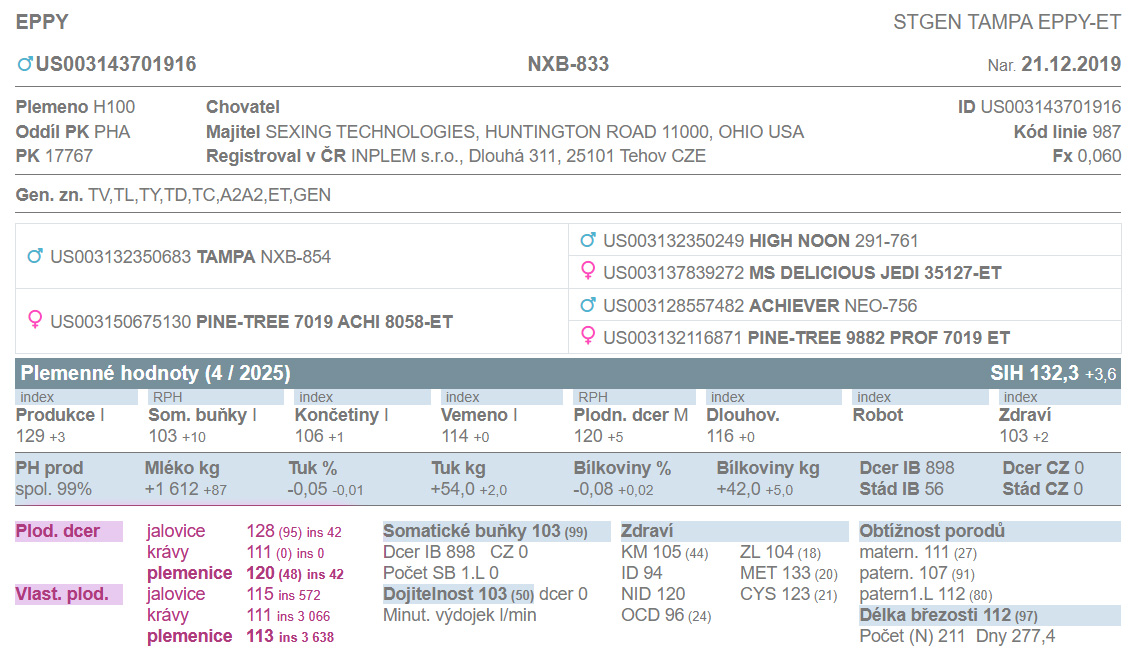Open PINE-TREE 9882 PROF 7019 ET record
1130x650 pixels.
pyautogui.click(x=806, y=338)
